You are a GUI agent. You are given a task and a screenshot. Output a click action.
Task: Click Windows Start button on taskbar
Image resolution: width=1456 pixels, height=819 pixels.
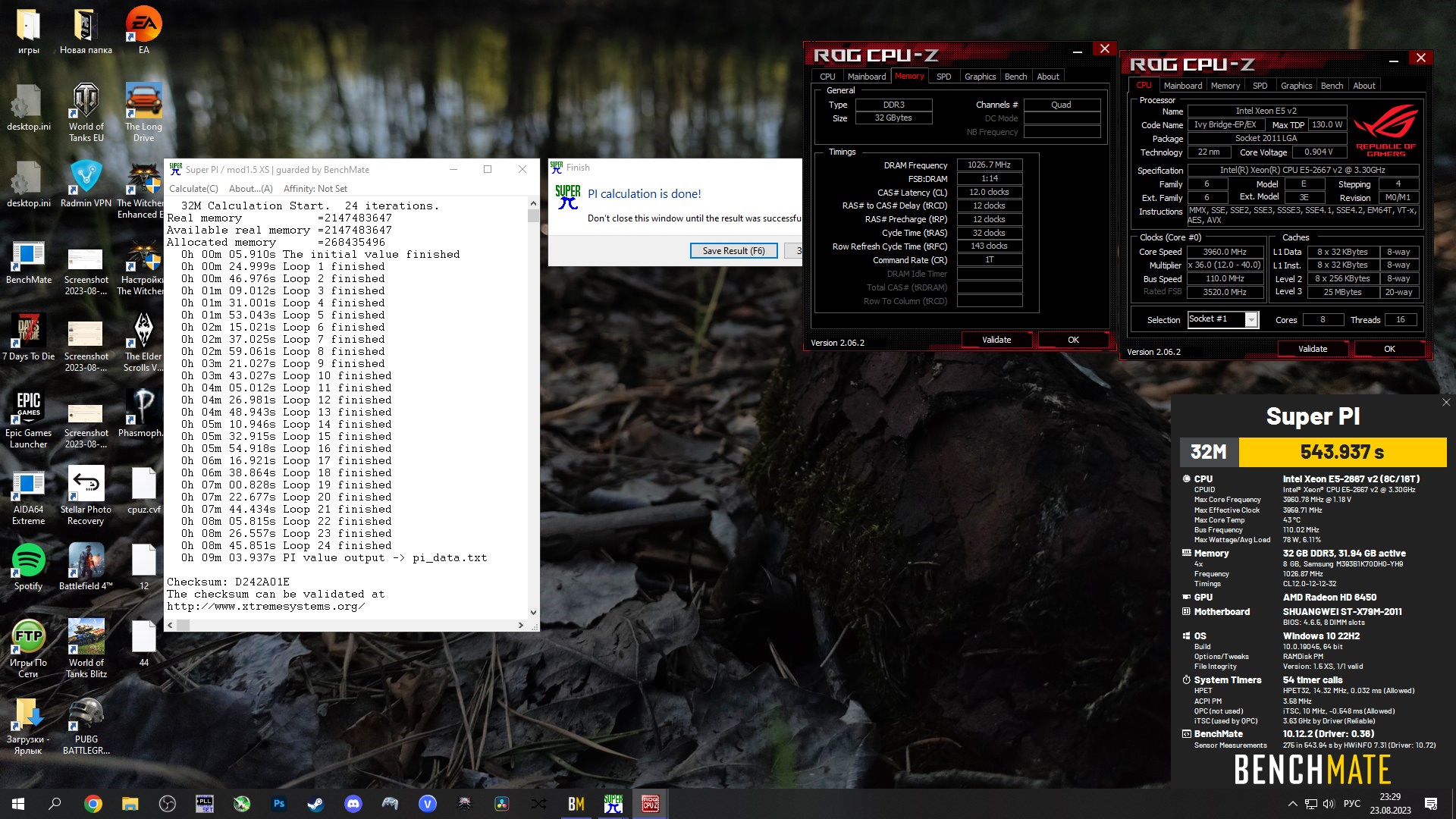pyautogui.click(x=18, y=804)
